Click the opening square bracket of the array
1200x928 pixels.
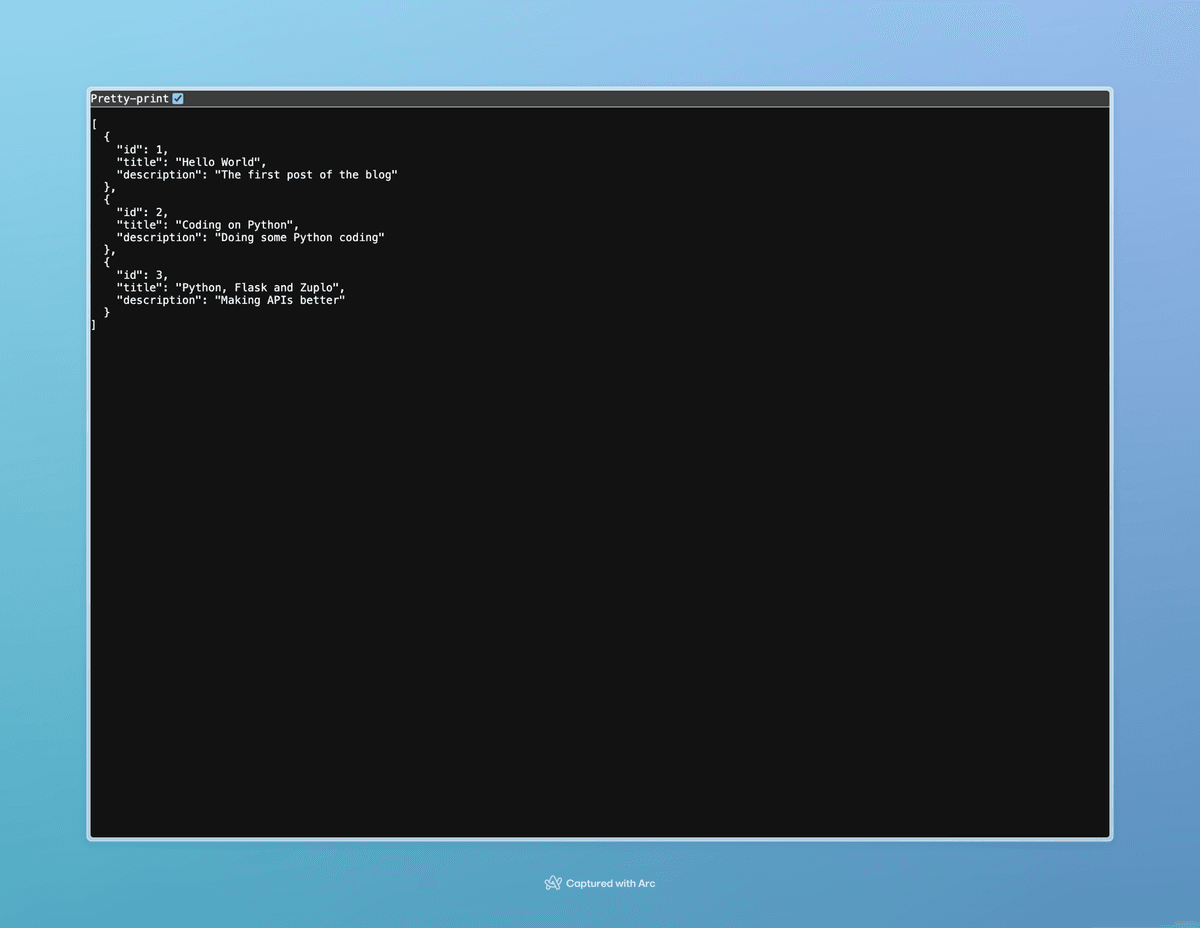(x=92, y=124)
